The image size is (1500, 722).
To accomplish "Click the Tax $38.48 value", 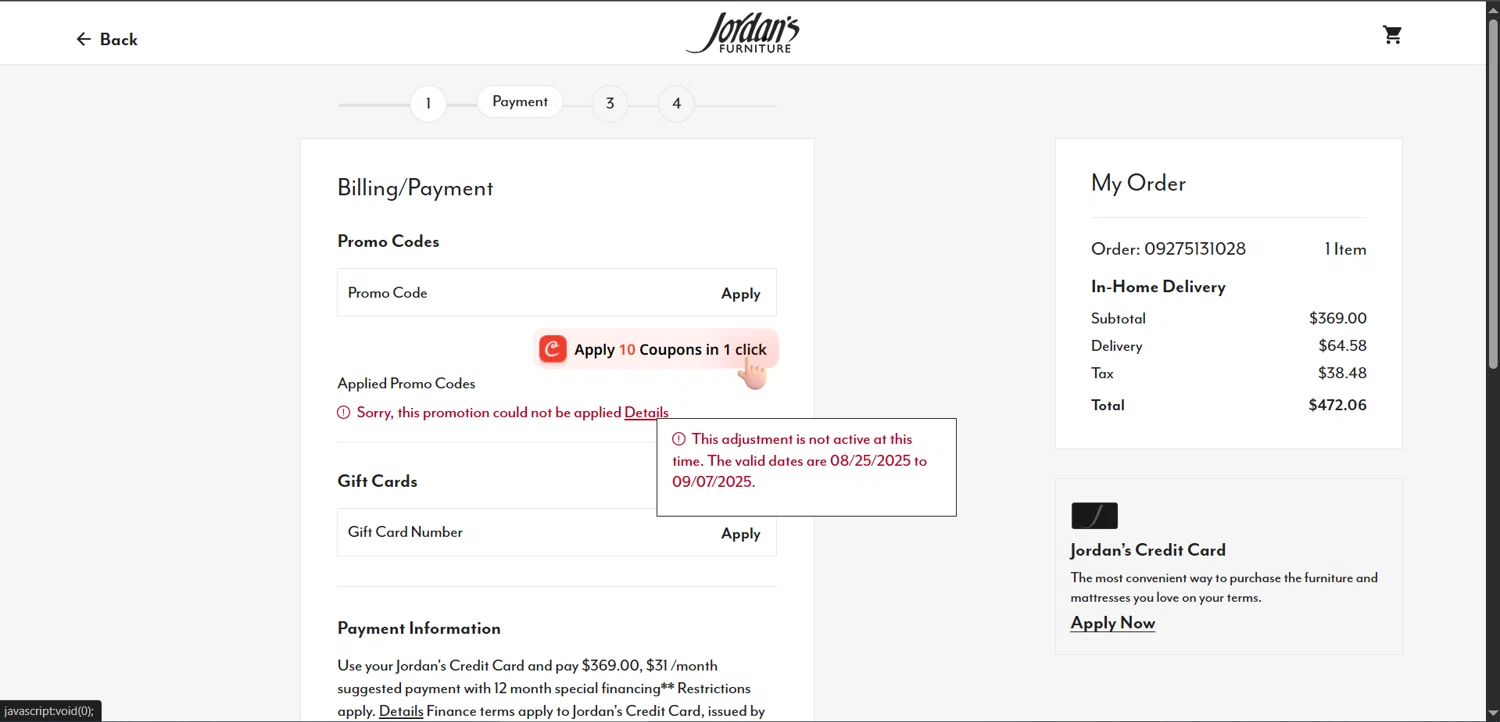I will click(1342, 373).
